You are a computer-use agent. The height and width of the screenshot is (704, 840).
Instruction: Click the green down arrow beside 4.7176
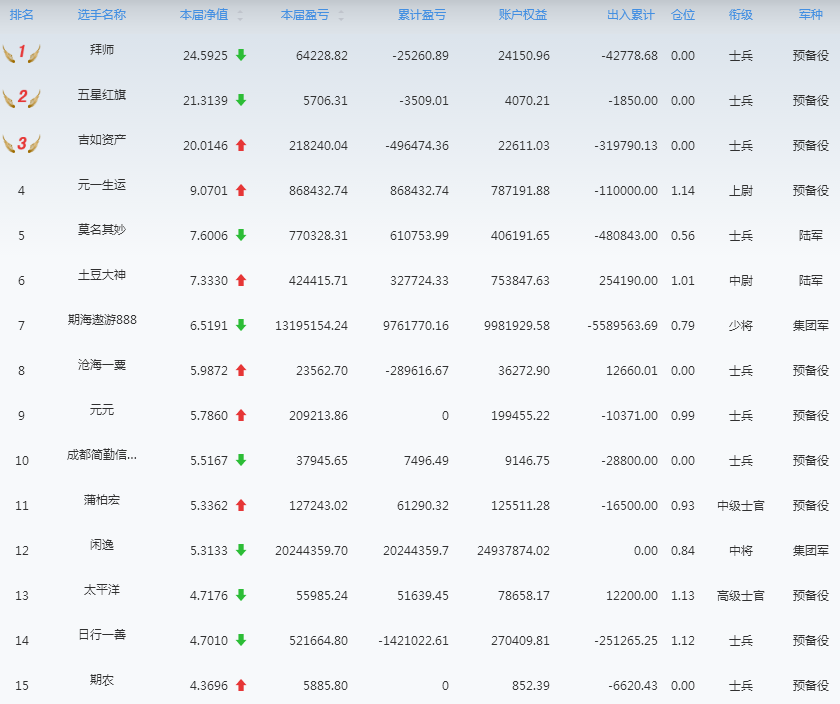(x=241, y=595)
